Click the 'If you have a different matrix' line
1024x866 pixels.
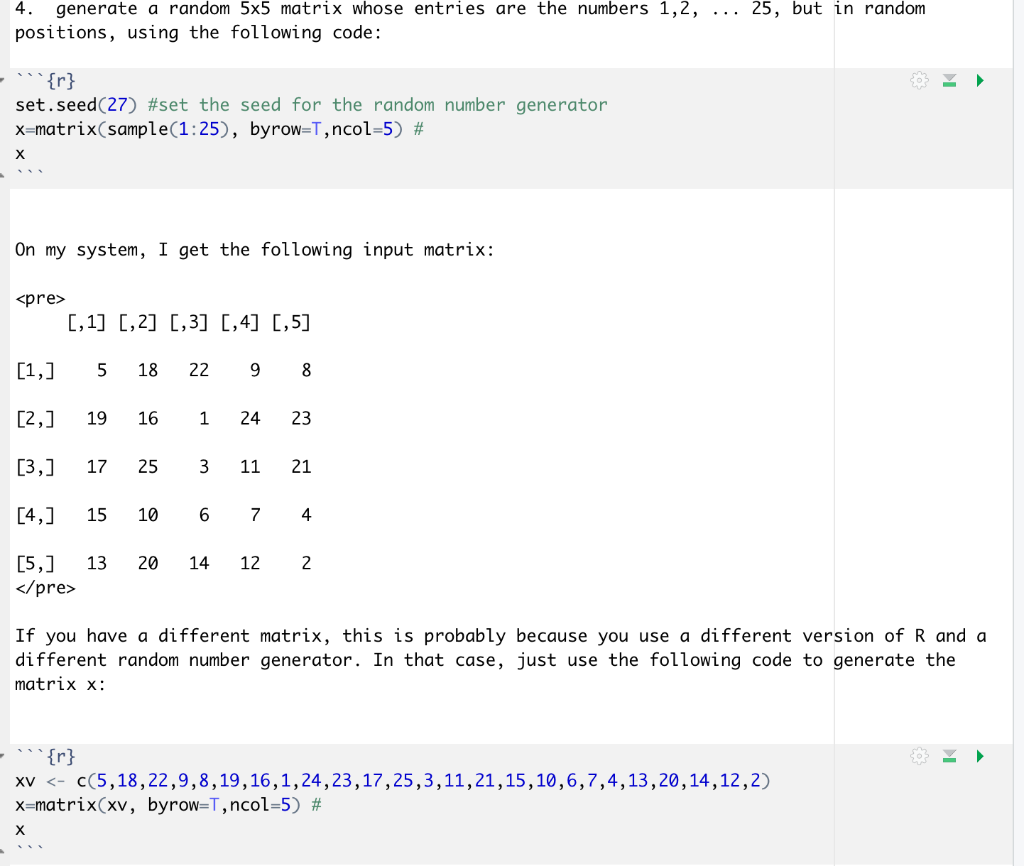[x=500, y=636]
